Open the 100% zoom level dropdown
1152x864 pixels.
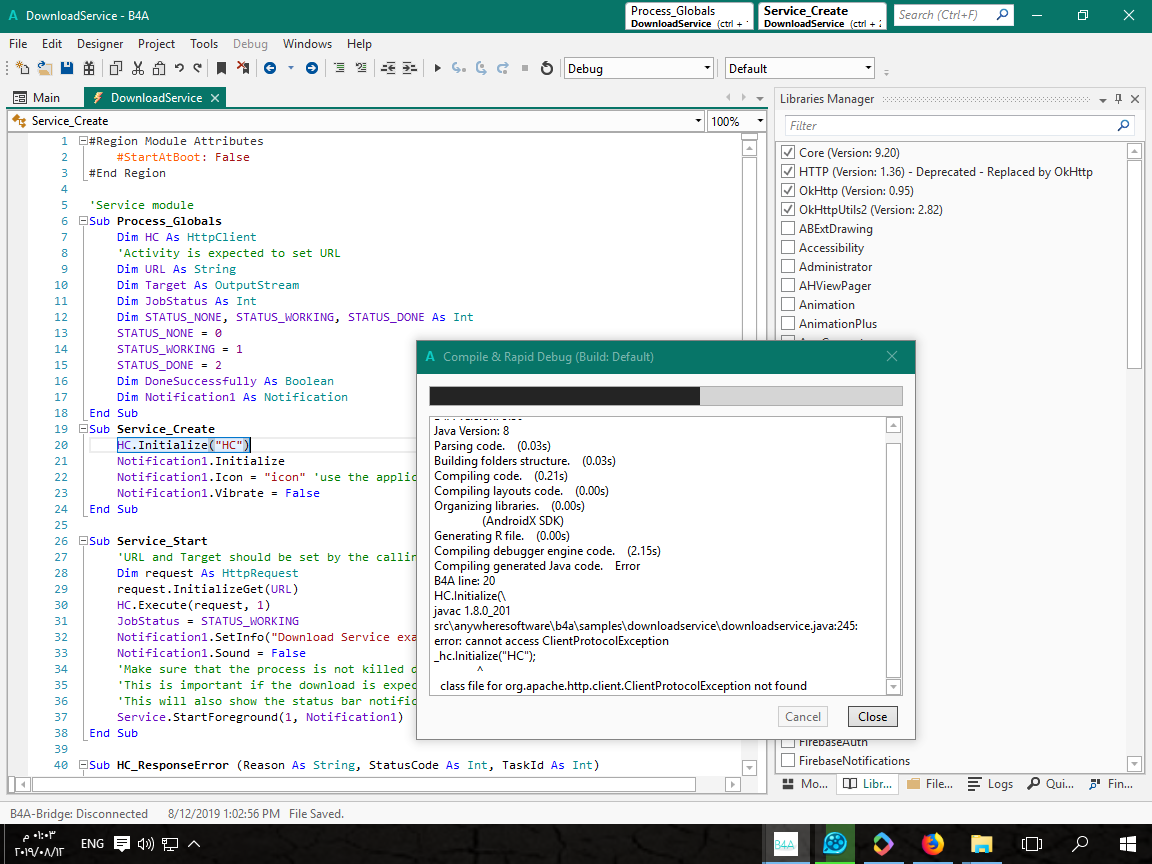click(x=737, y=121)
